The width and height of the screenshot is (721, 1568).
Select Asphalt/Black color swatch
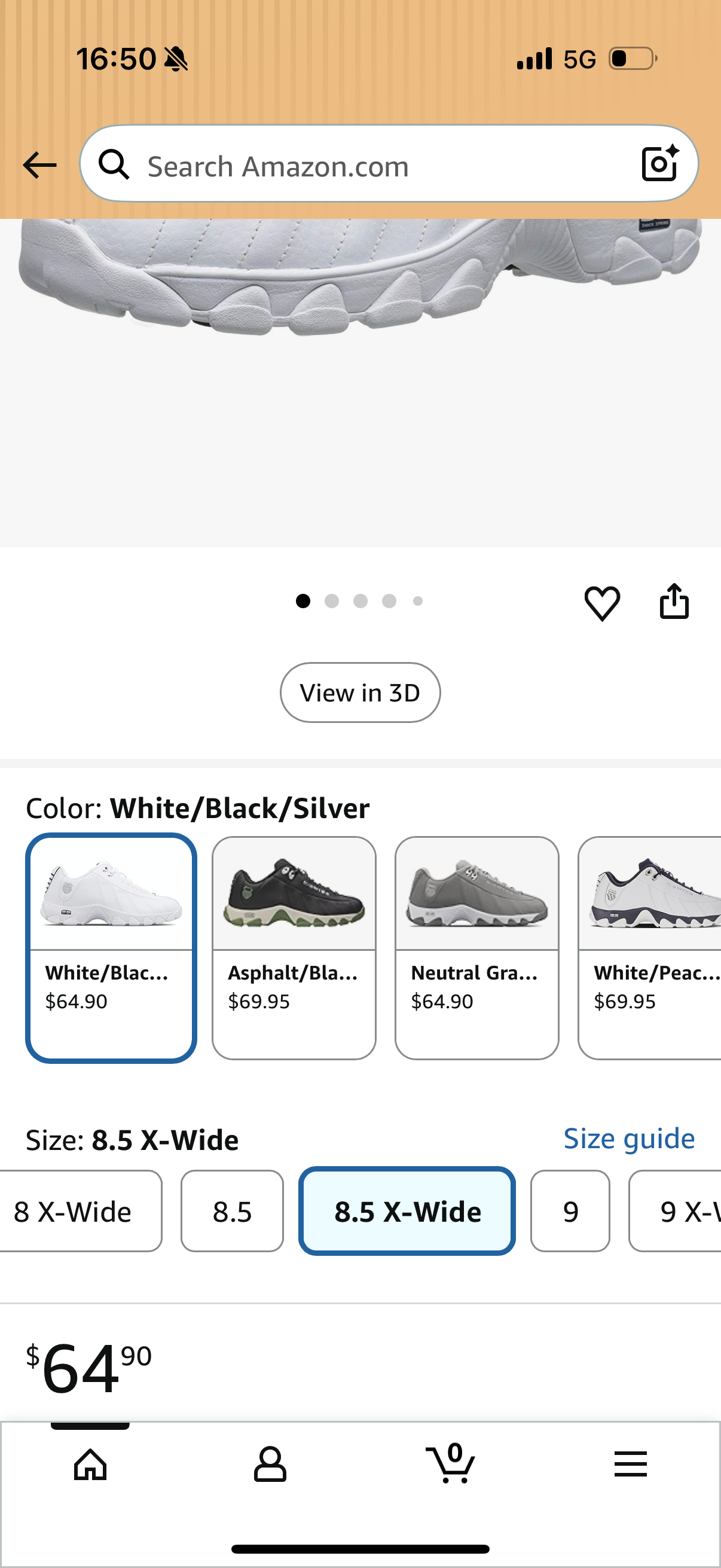pyautogui.click(x=294, y=948)
